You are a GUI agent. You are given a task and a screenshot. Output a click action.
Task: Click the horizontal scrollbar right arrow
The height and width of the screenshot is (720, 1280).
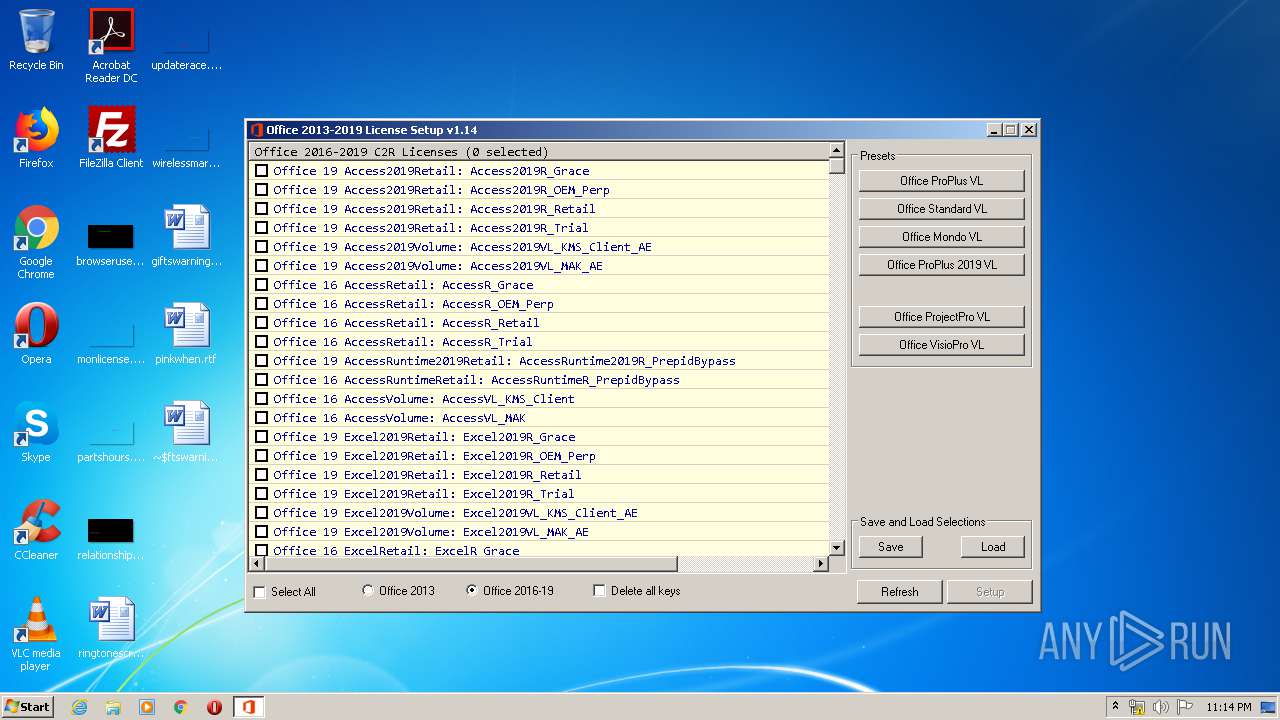[x=821, y=564]
